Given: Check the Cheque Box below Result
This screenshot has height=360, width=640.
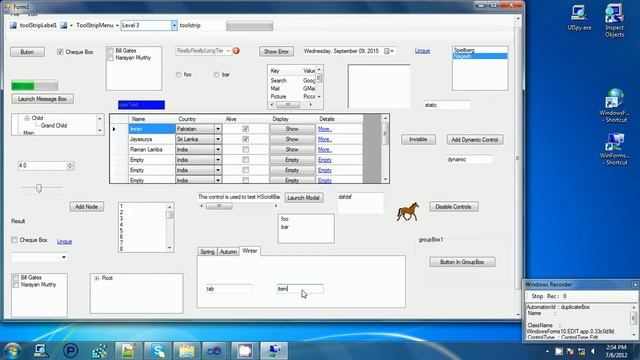Looking at the screenshot, I should pos(14,240).
